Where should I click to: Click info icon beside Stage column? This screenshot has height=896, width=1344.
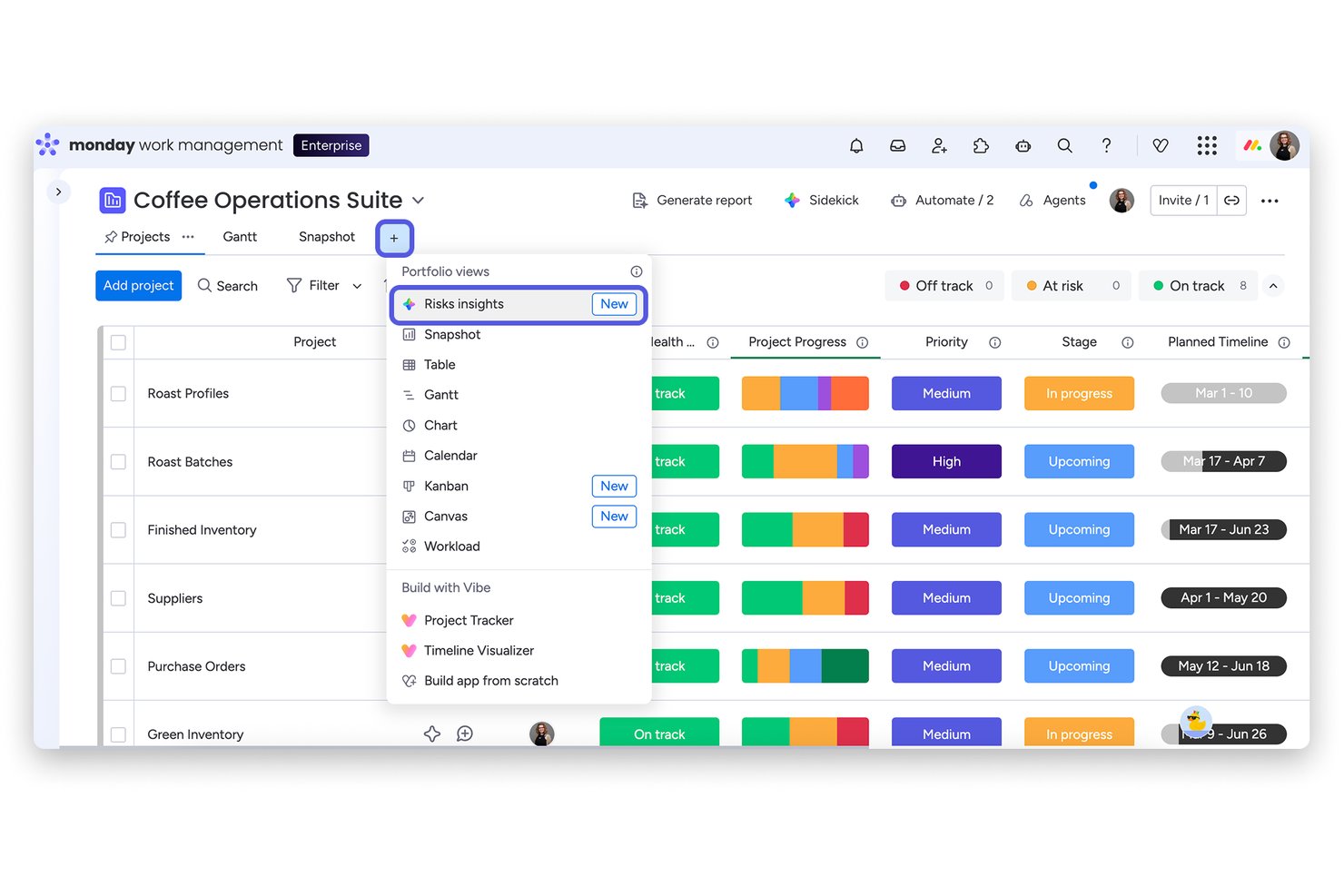(1127, 342)
